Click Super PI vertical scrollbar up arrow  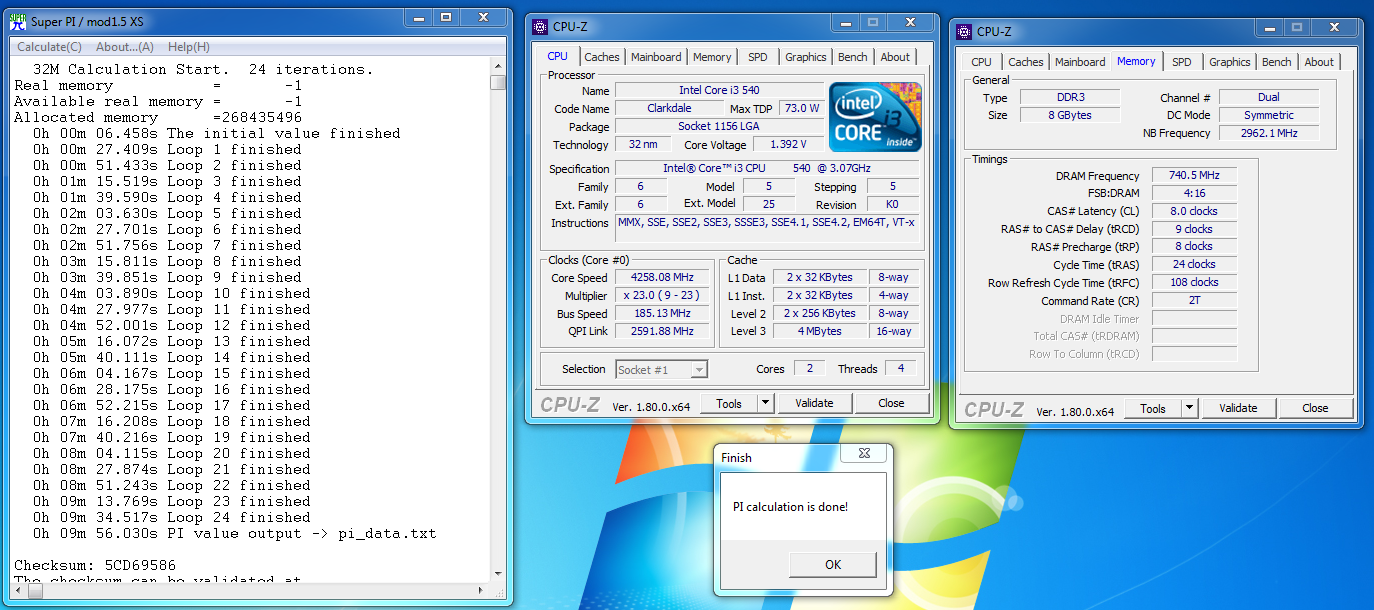pos(498,66)
